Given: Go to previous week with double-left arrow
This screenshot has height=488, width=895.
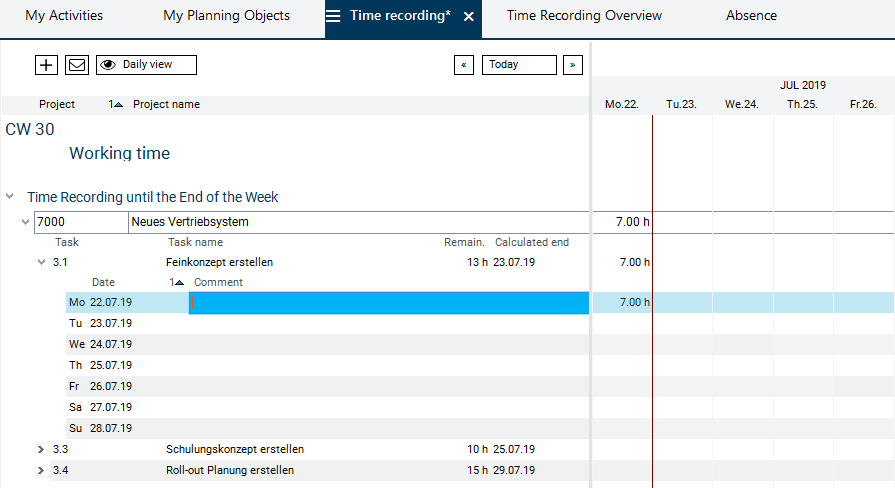Looking at the screenshot, I should [x=464, y=65].
